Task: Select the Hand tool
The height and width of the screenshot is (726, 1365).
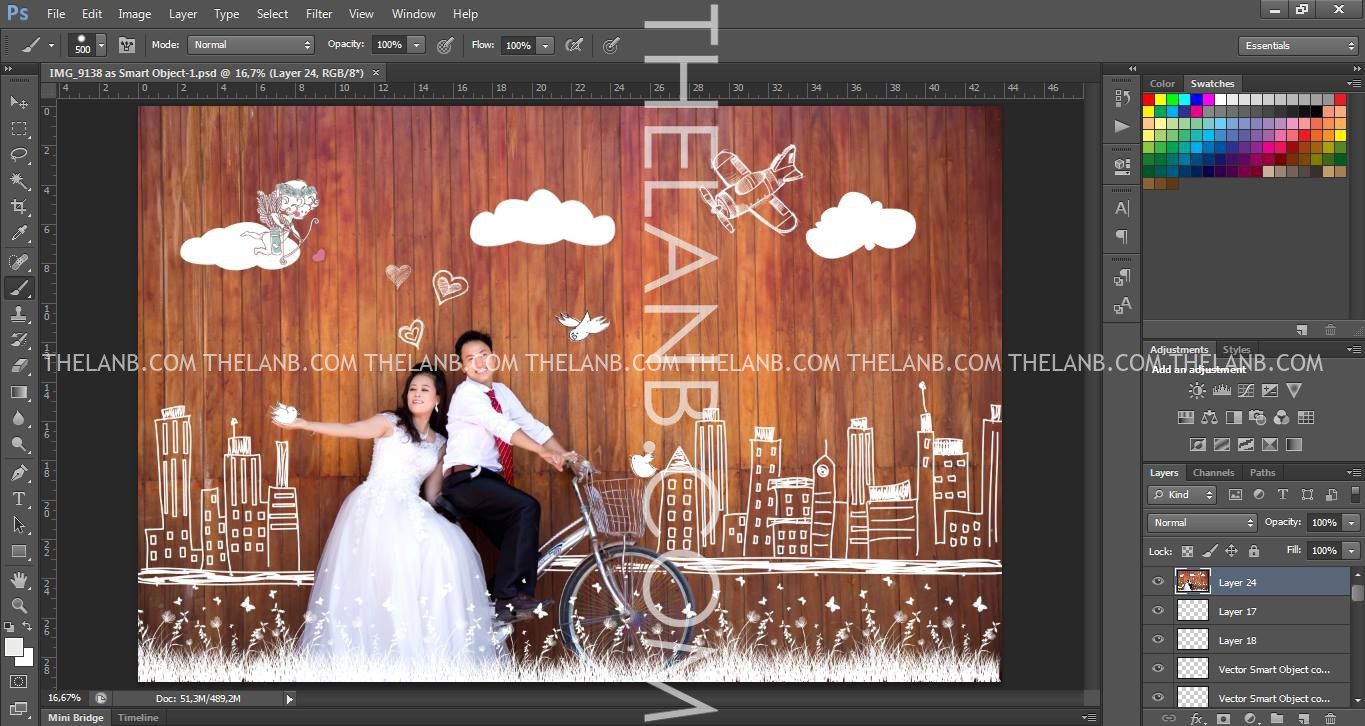Action: click(x=19, y=579)
